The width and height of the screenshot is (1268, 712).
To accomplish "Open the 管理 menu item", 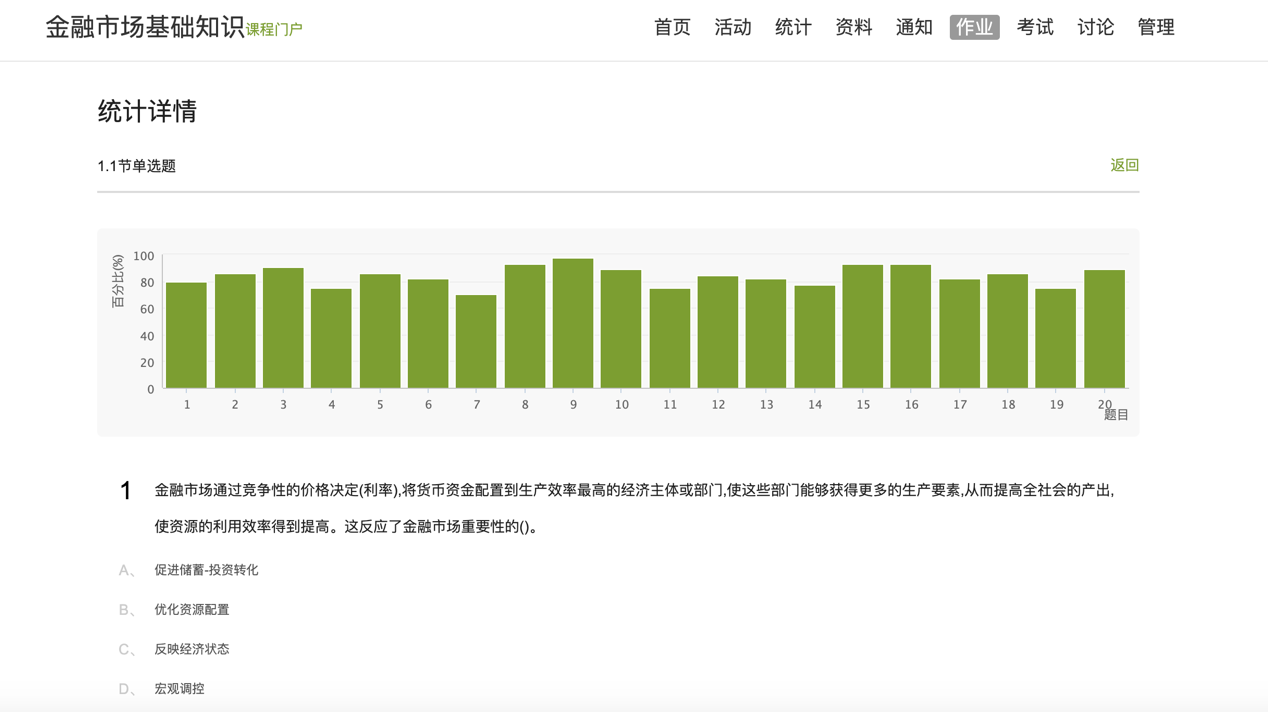I will pos(1156,28).
